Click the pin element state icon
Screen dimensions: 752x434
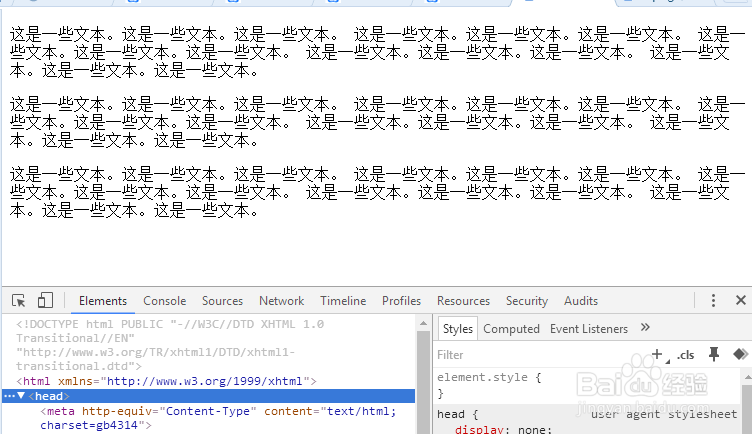[714, 354]
